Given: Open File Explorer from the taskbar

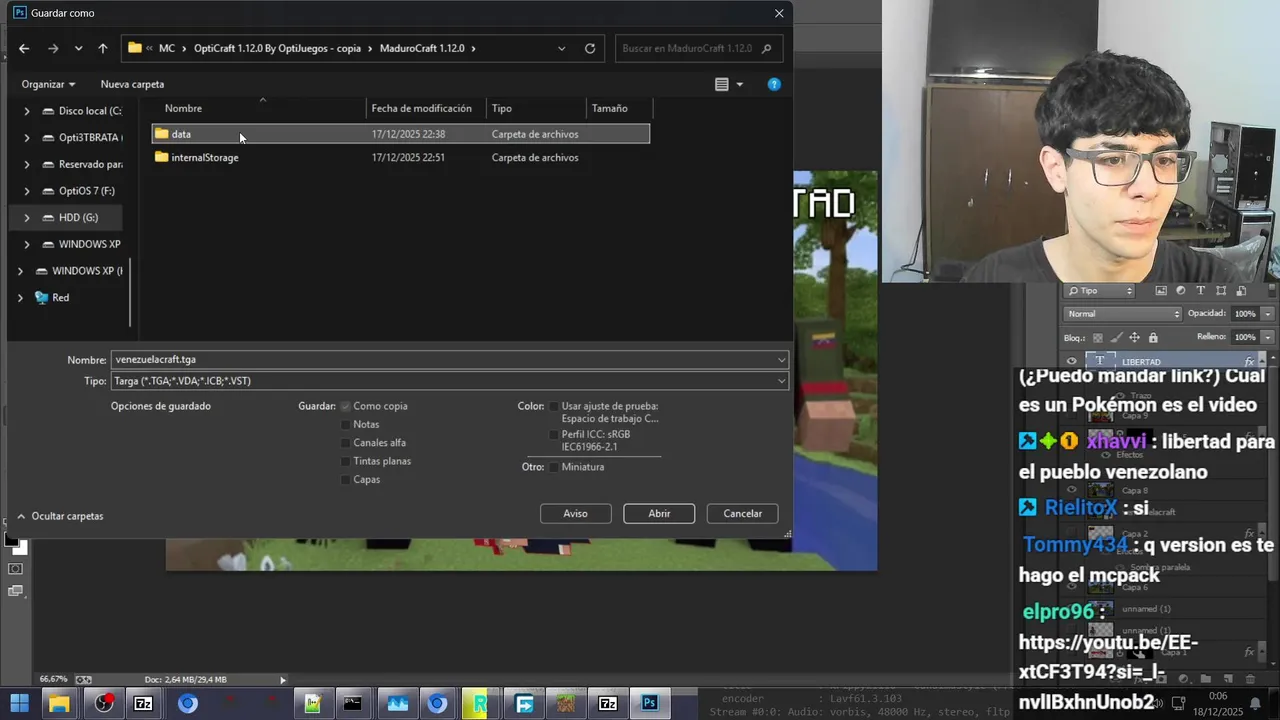Looking at the screenshot, I should pos(59,704).
